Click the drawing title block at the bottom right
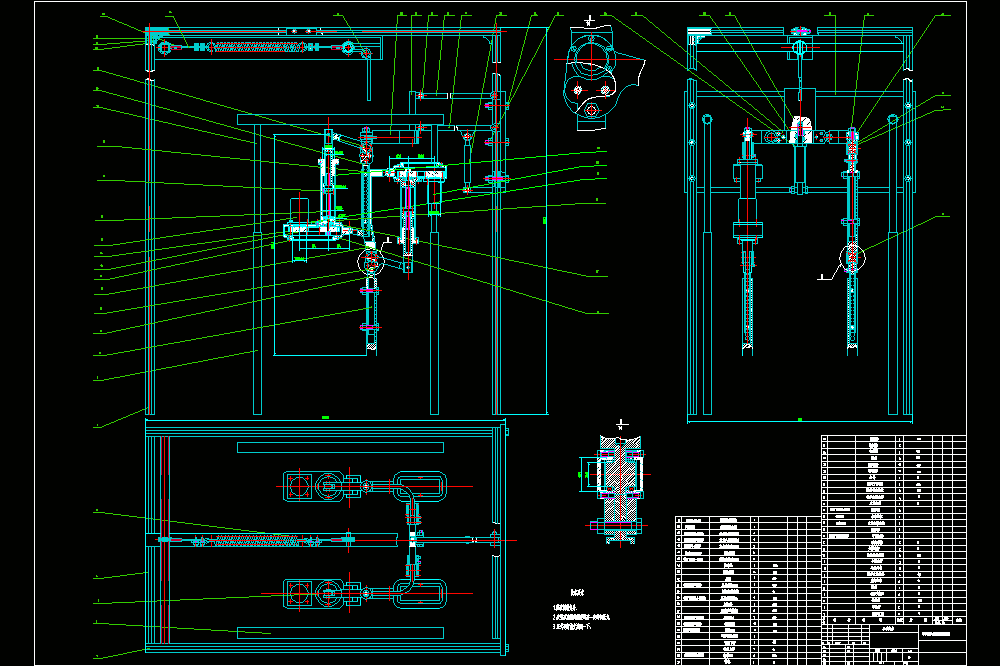 click(893, 644)
